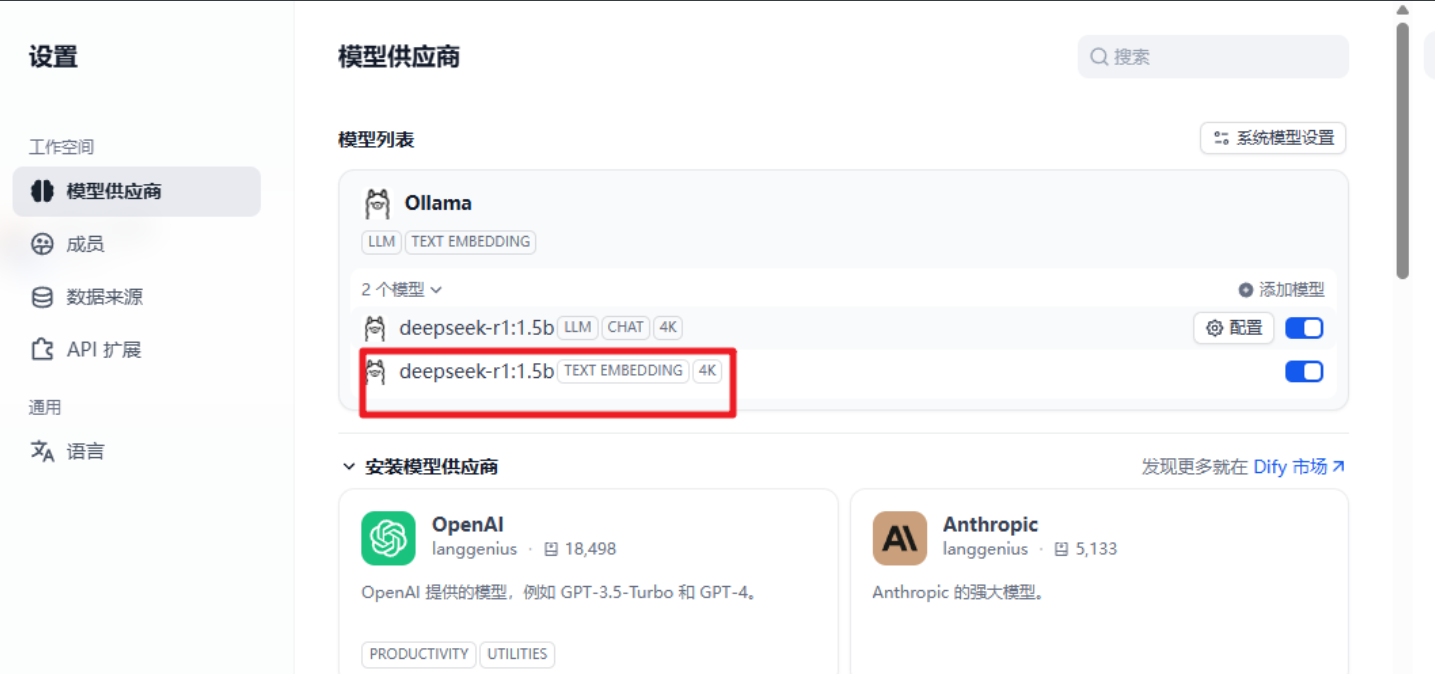Click the deepseek-r1:1.5b name in embedding row
This screenshot has height=674, width=1435.
click(476, 372)
